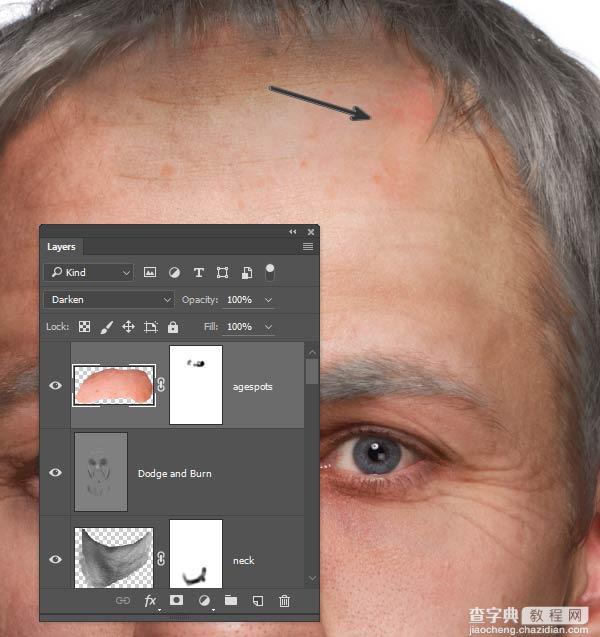Click the agespots layer name
The width and height of the screenshot is (600, 637).
(252, 387)
